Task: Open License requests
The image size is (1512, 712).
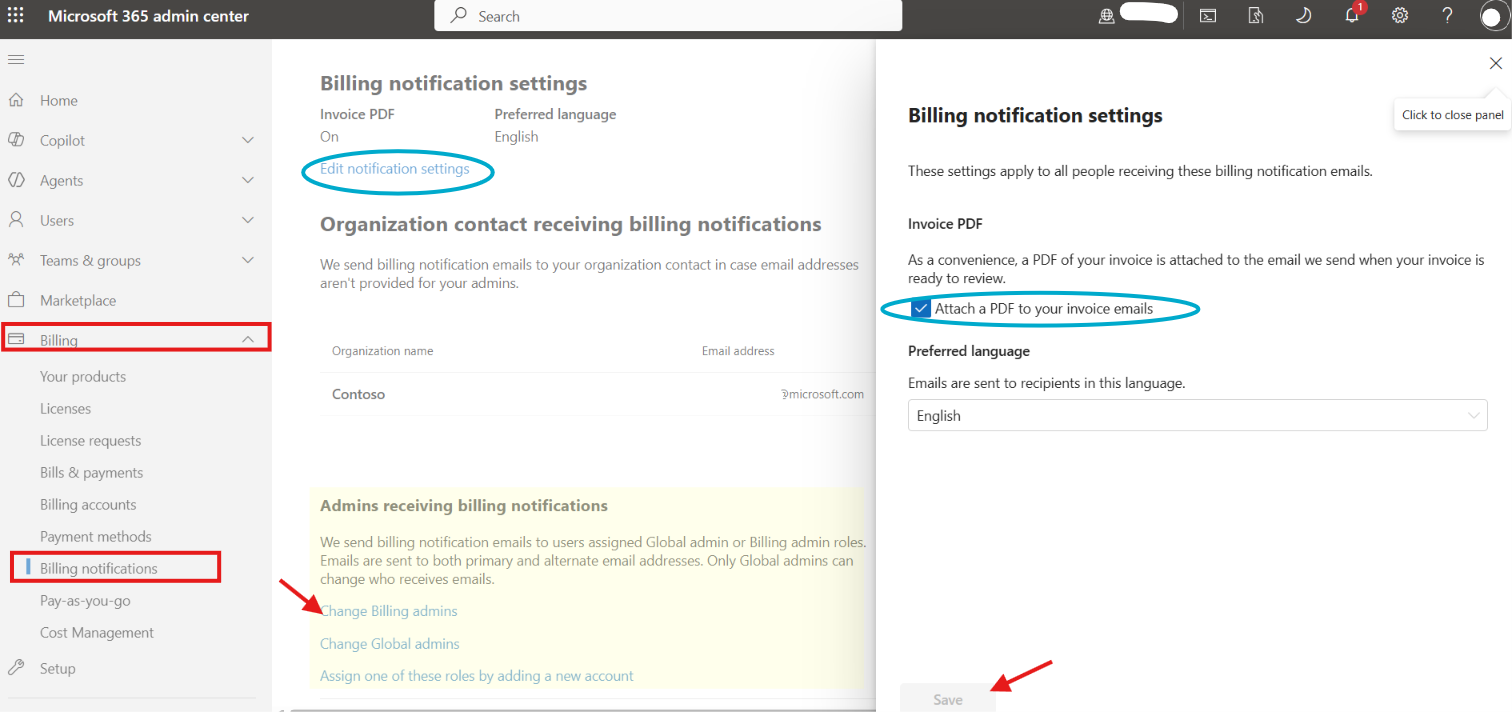Action: [90, 441]
